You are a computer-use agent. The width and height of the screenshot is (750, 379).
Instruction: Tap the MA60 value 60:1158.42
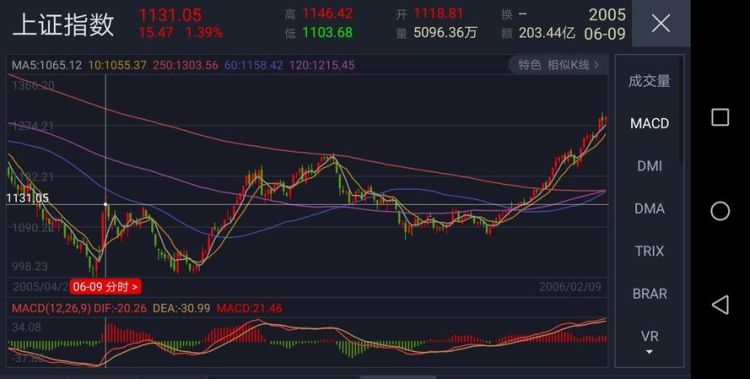pyautogui.click(x=254, y=65)
